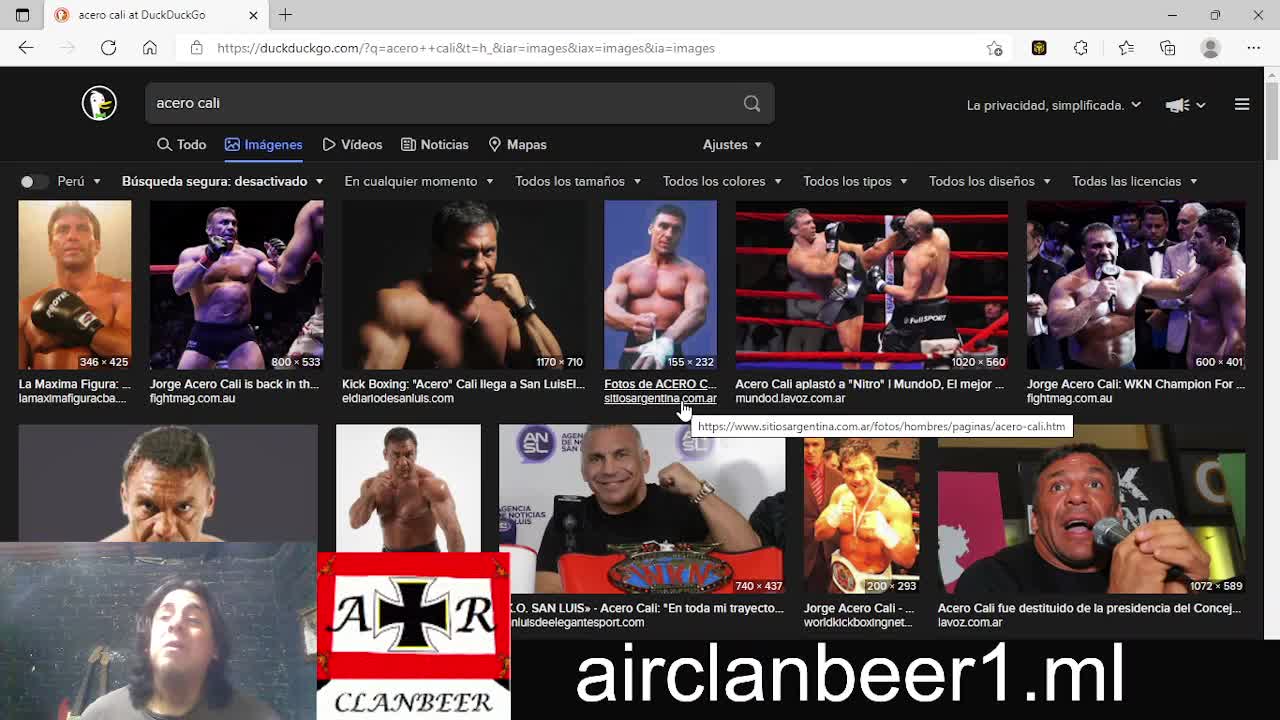1280x720 pixels.
Task: Go back with browser back arrow
Action: [x=26, y=48]
